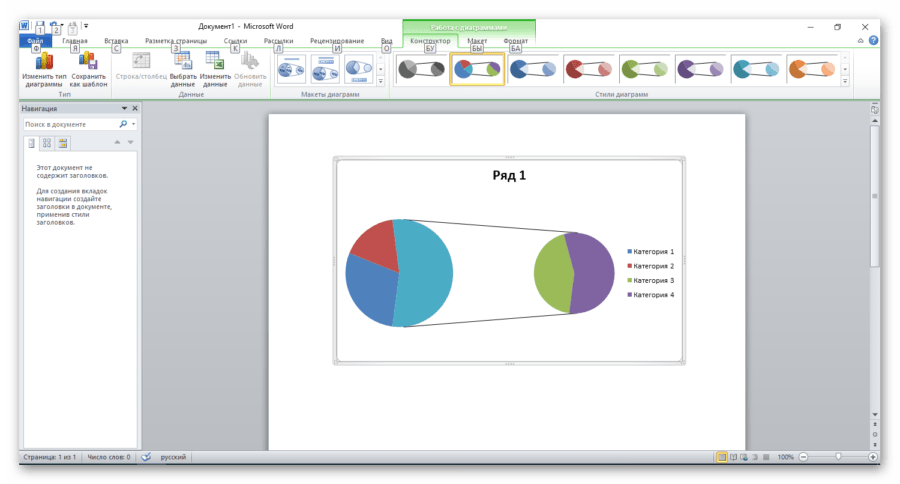This screenshot has width=900, height=484.
Task: Open the Файл menu button
Action: pyautogui.click(x=35, y=41)
